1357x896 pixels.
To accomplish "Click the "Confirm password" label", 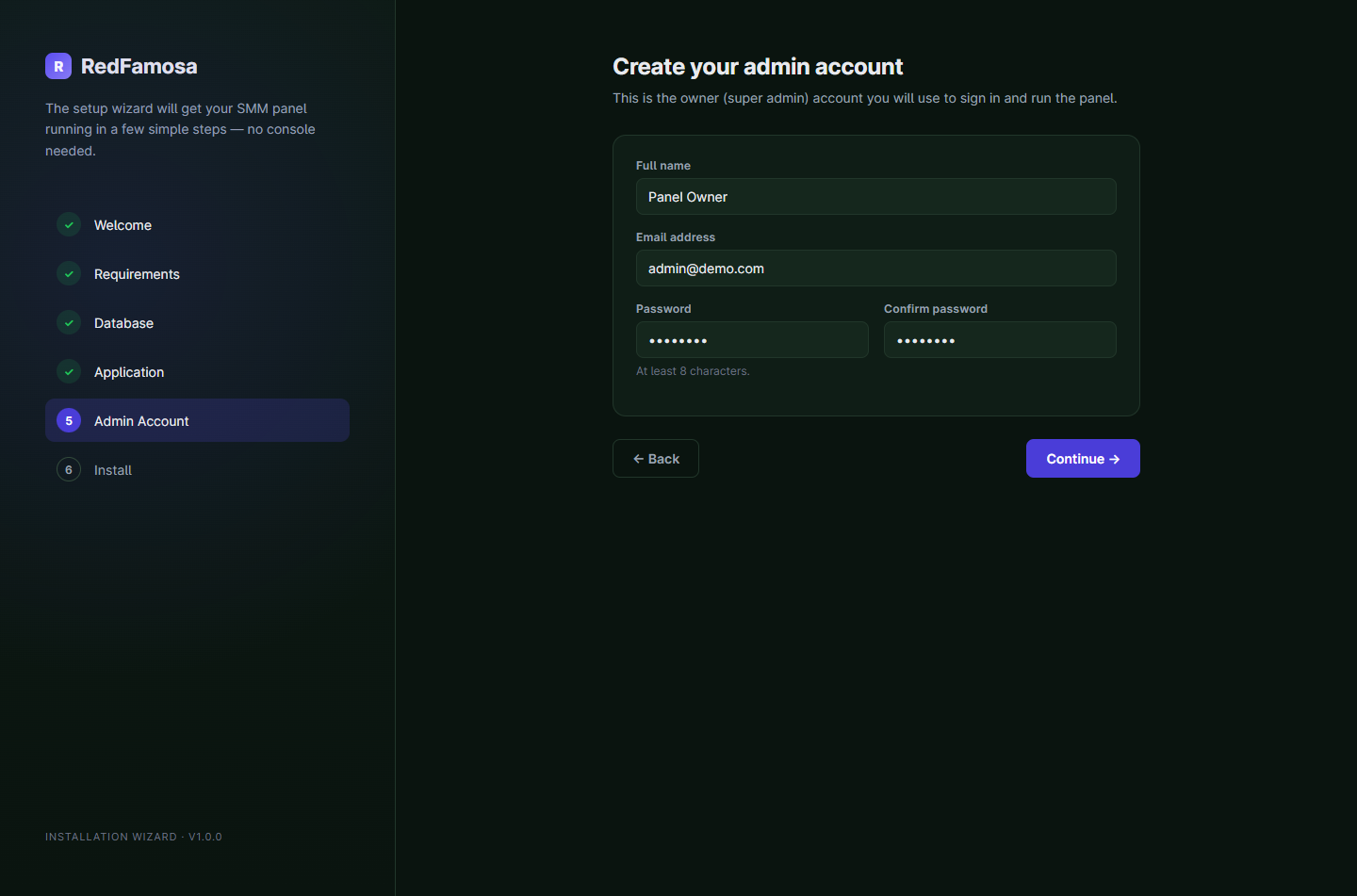I will click(936, 308).
